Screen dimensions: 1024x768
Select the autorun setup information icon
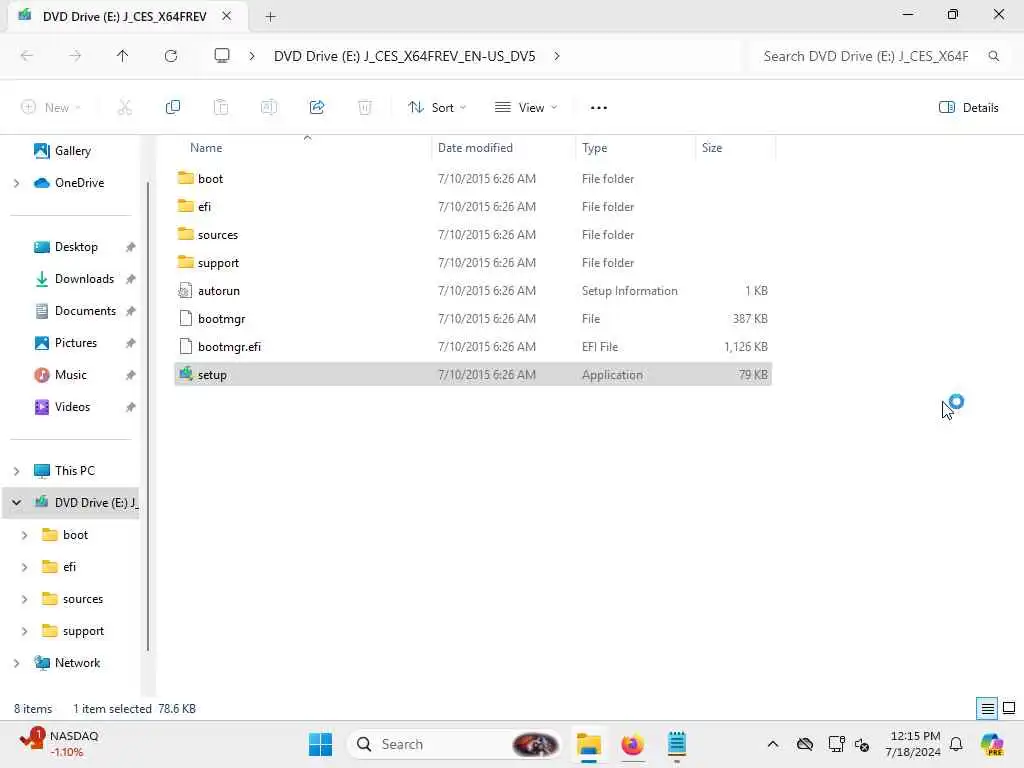coord(185,291)
